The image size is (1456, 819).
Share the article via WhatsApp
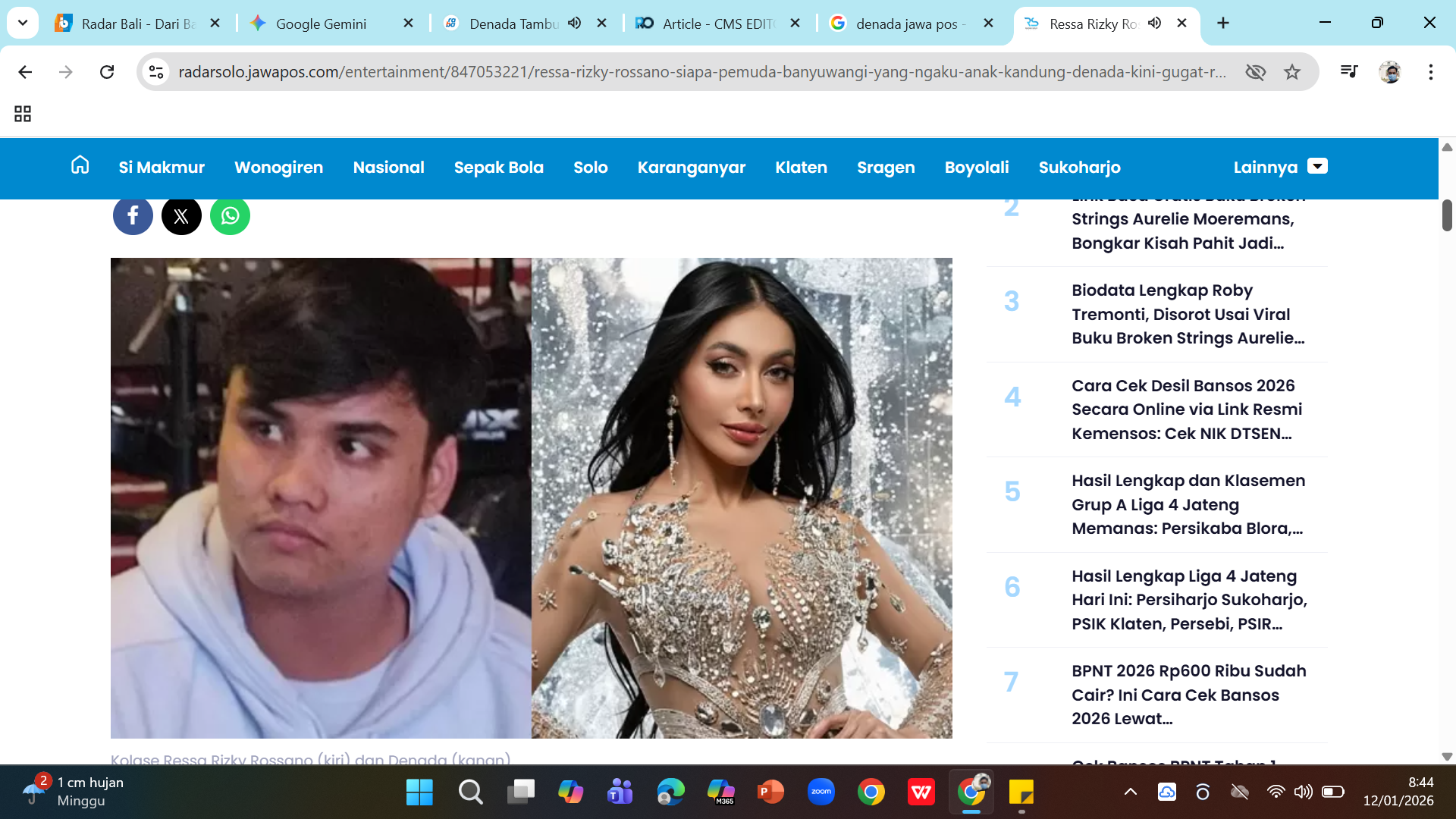pyautogui.click(x=230, y=216)
